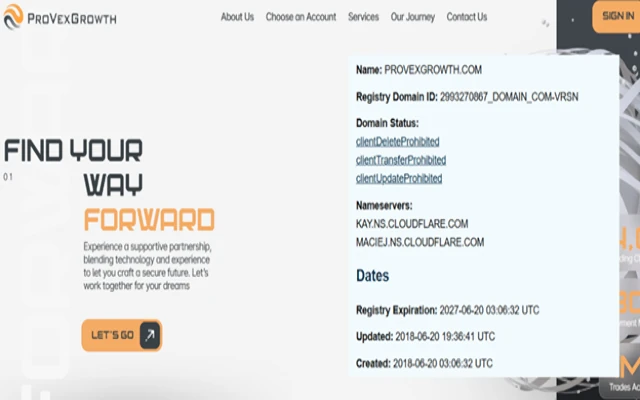640x400 pixels.
Task: Click the Dates section heading
Action: [x=372, y=275]
